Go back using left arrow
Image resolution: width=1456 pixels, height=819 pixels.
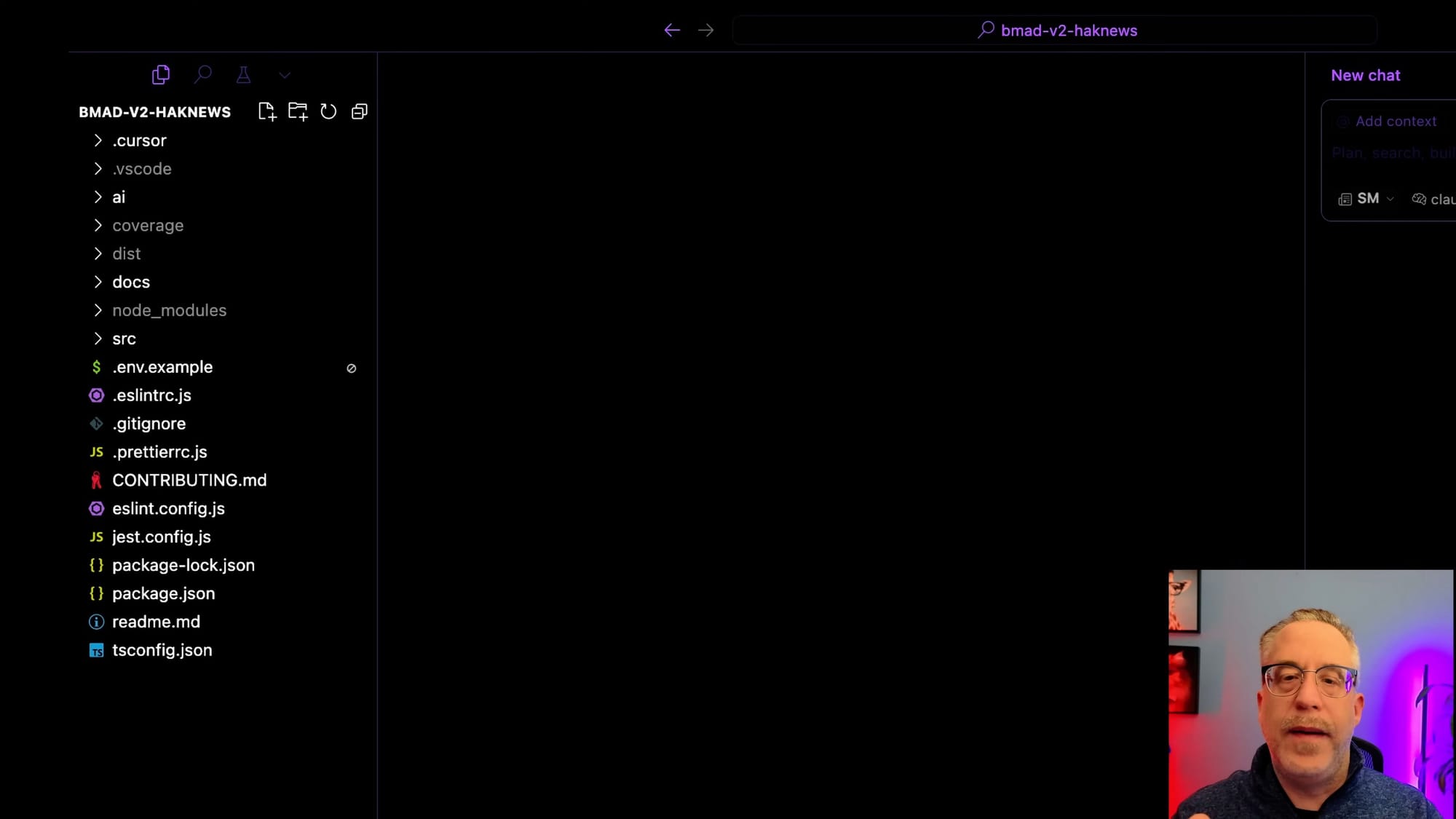pos(672,31)
